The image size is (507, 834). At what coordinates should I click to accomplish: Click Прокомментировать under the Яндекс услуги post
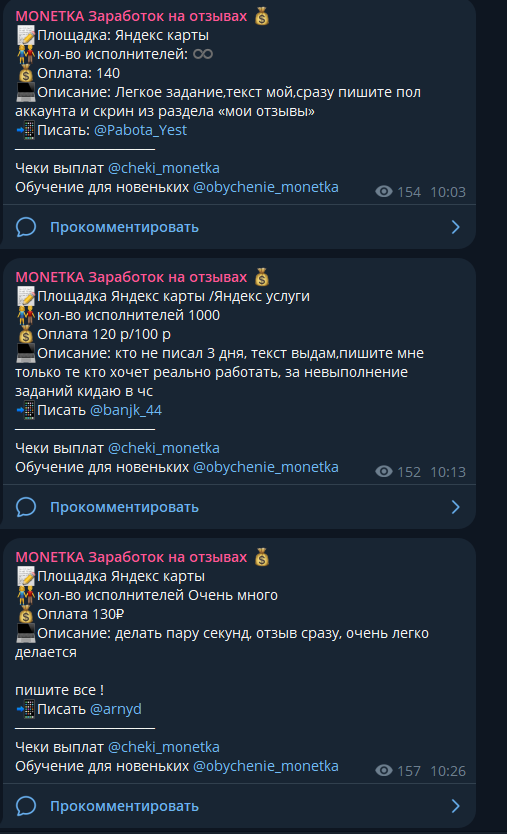(124, 507)
